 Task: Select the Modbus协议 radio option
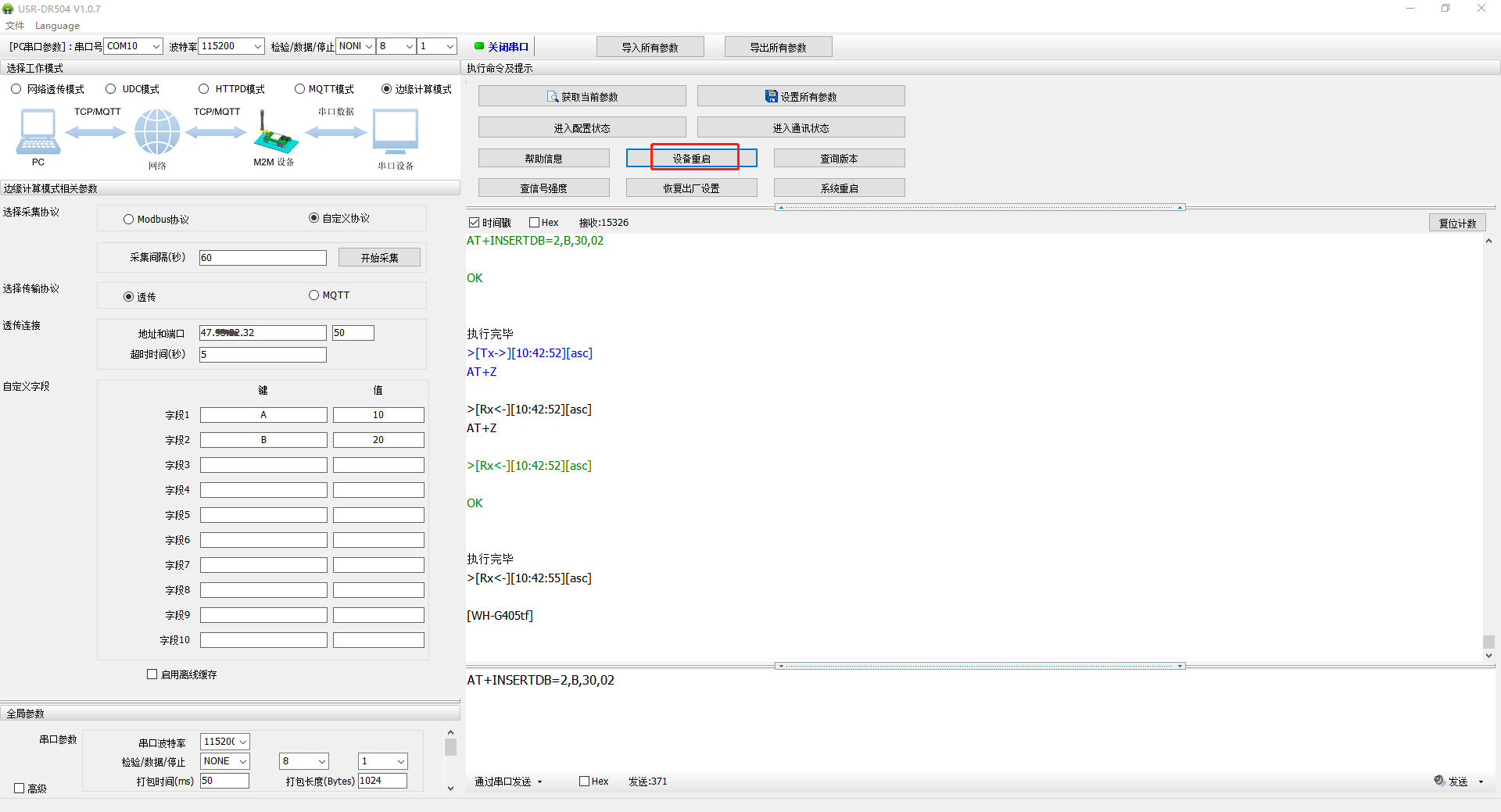[128, 220]
